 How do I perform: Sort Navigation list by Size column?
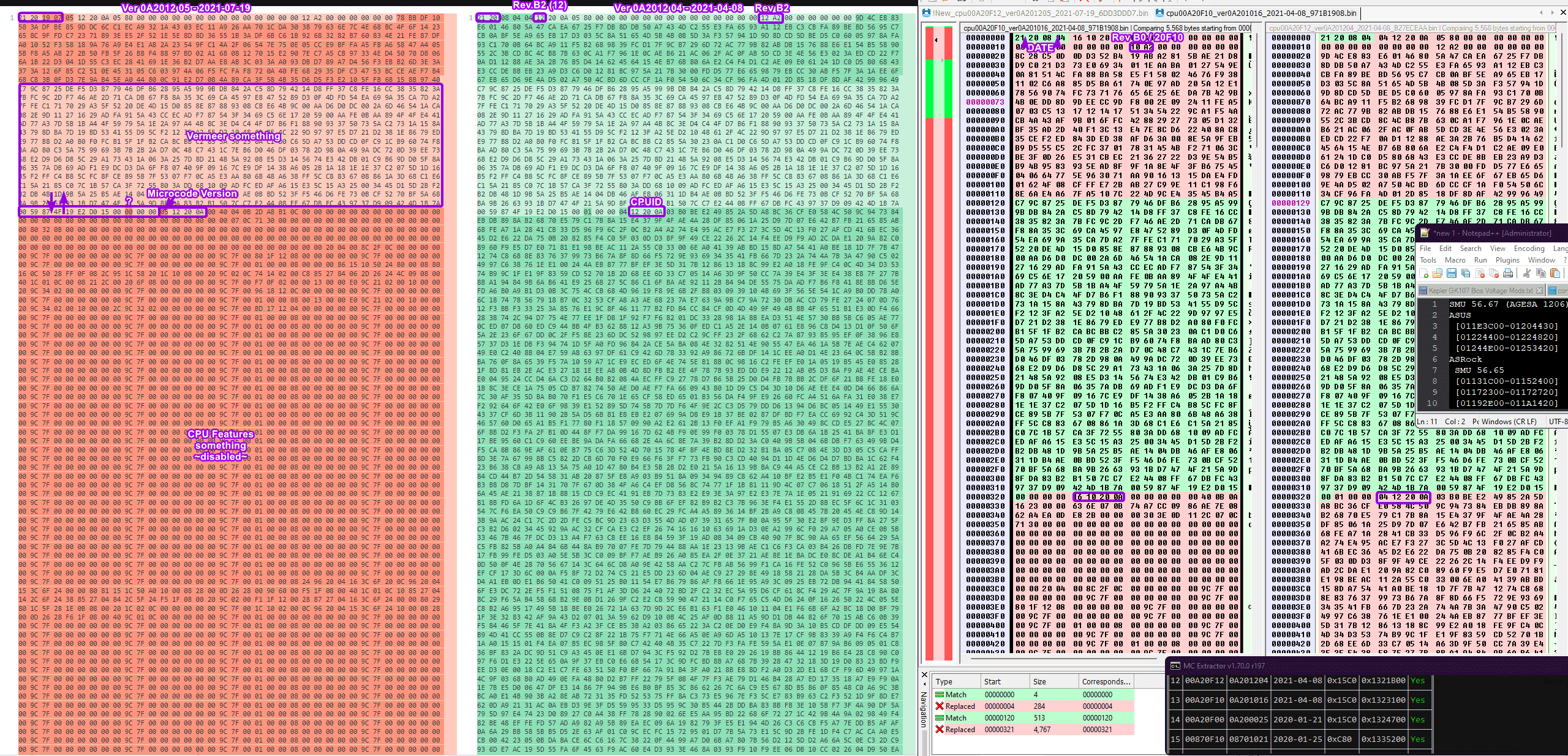pyautogui.click(x=1054, y=681)
